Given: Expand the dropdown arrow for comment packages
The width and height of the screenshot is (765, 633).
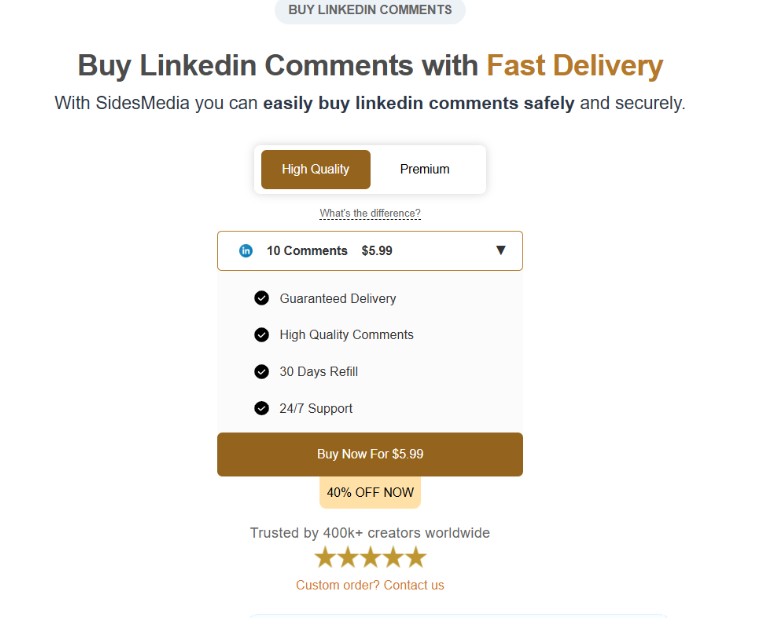Looking at the screenshot, I should click(501, 251).
